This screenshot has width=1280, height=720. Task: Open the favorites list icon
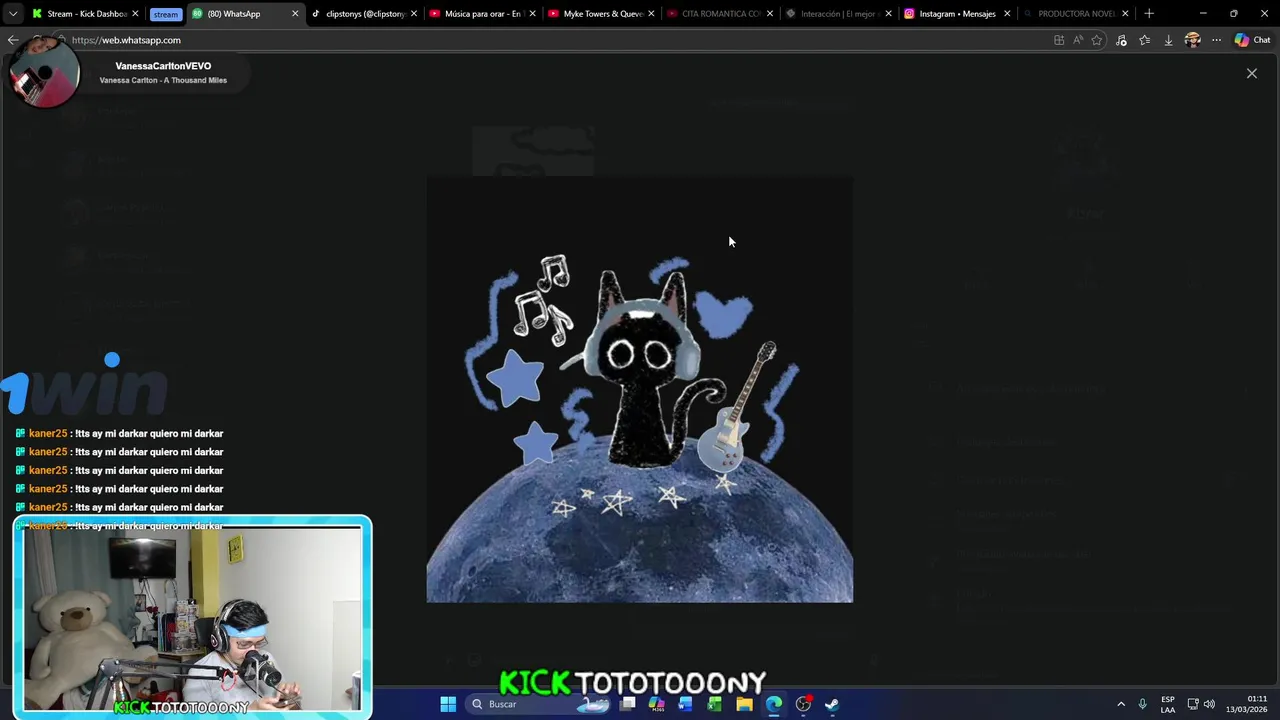1145,40
